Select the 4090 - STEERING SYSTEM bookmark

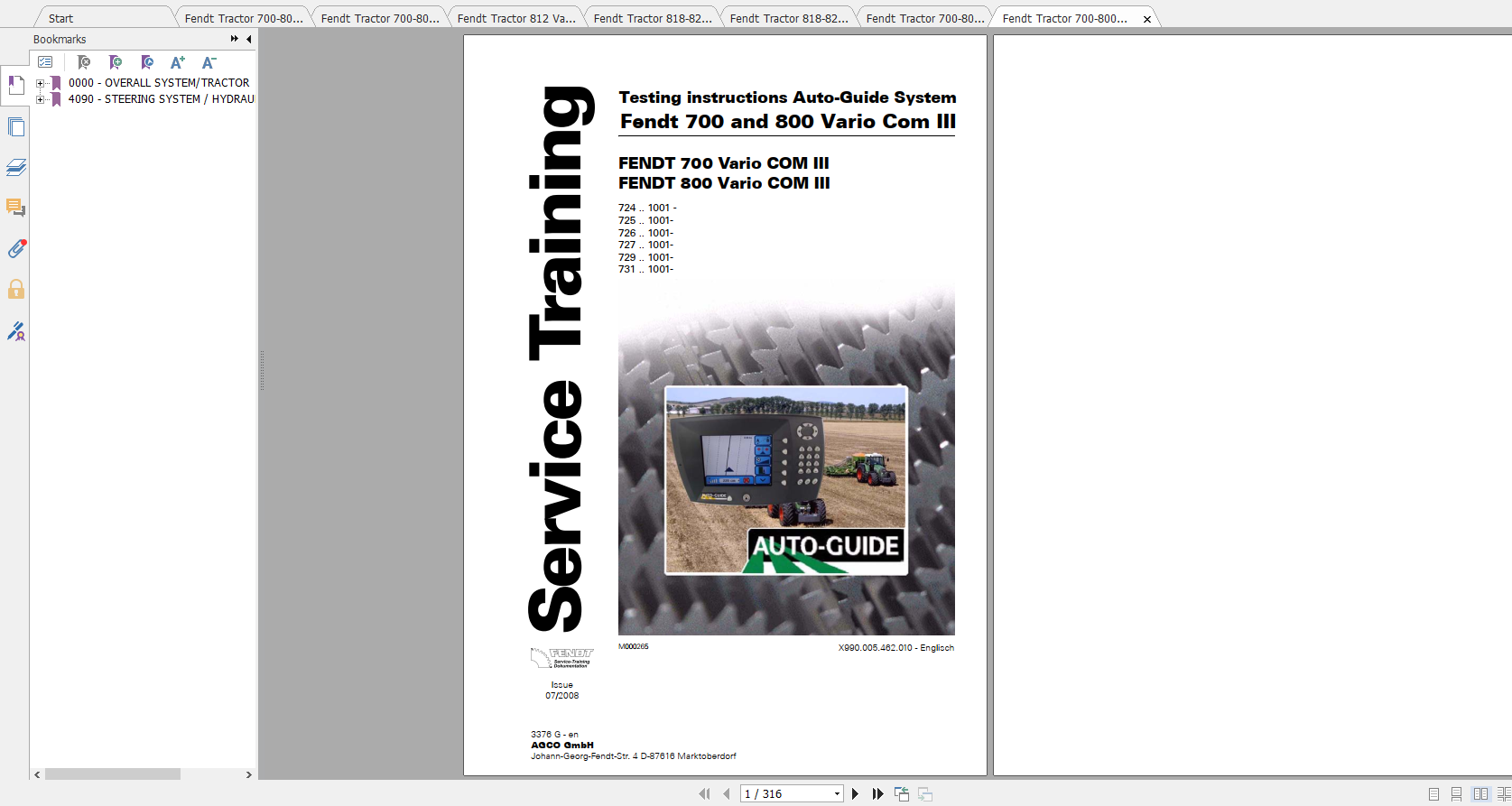pyautogui.click(x=161, y=98)
